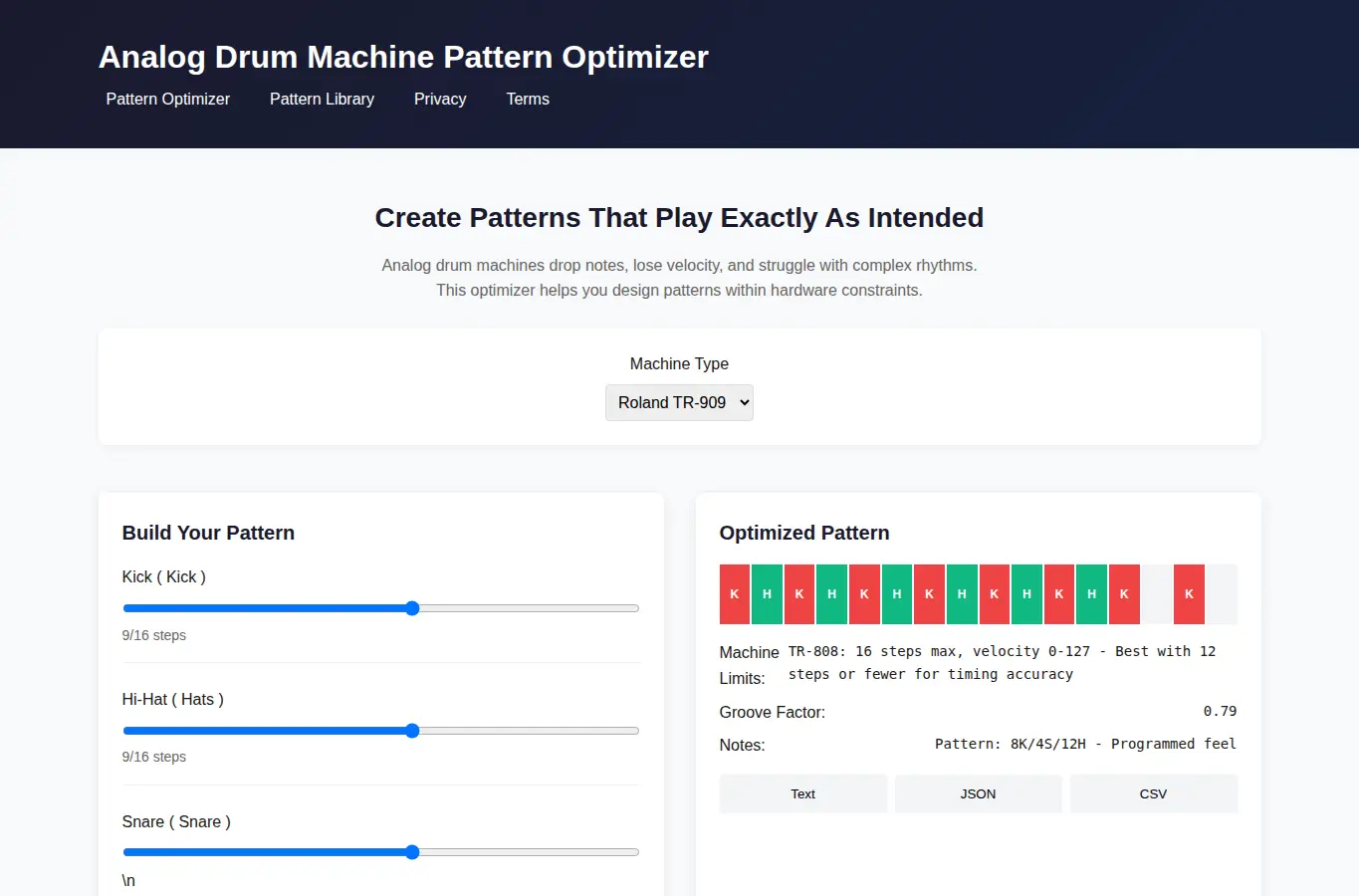Expand the Machine Type dropdown showing Roland TR-909

tap(679, 402)
